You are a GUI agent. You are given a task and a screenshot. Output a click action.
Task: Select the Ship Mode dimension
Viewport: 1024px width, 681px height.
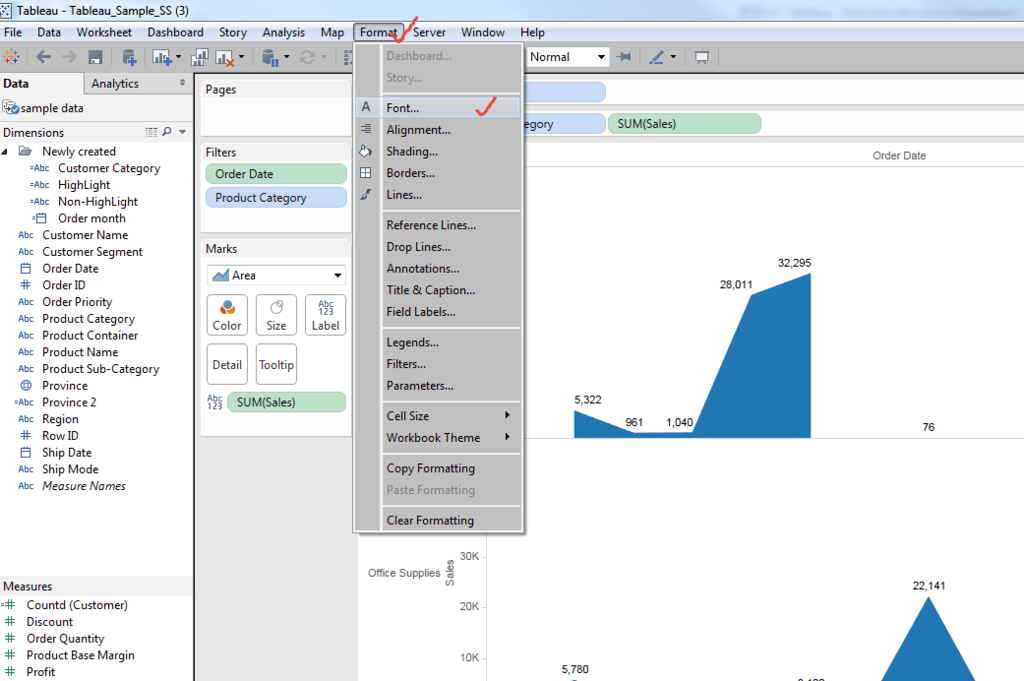coord(71,469)
